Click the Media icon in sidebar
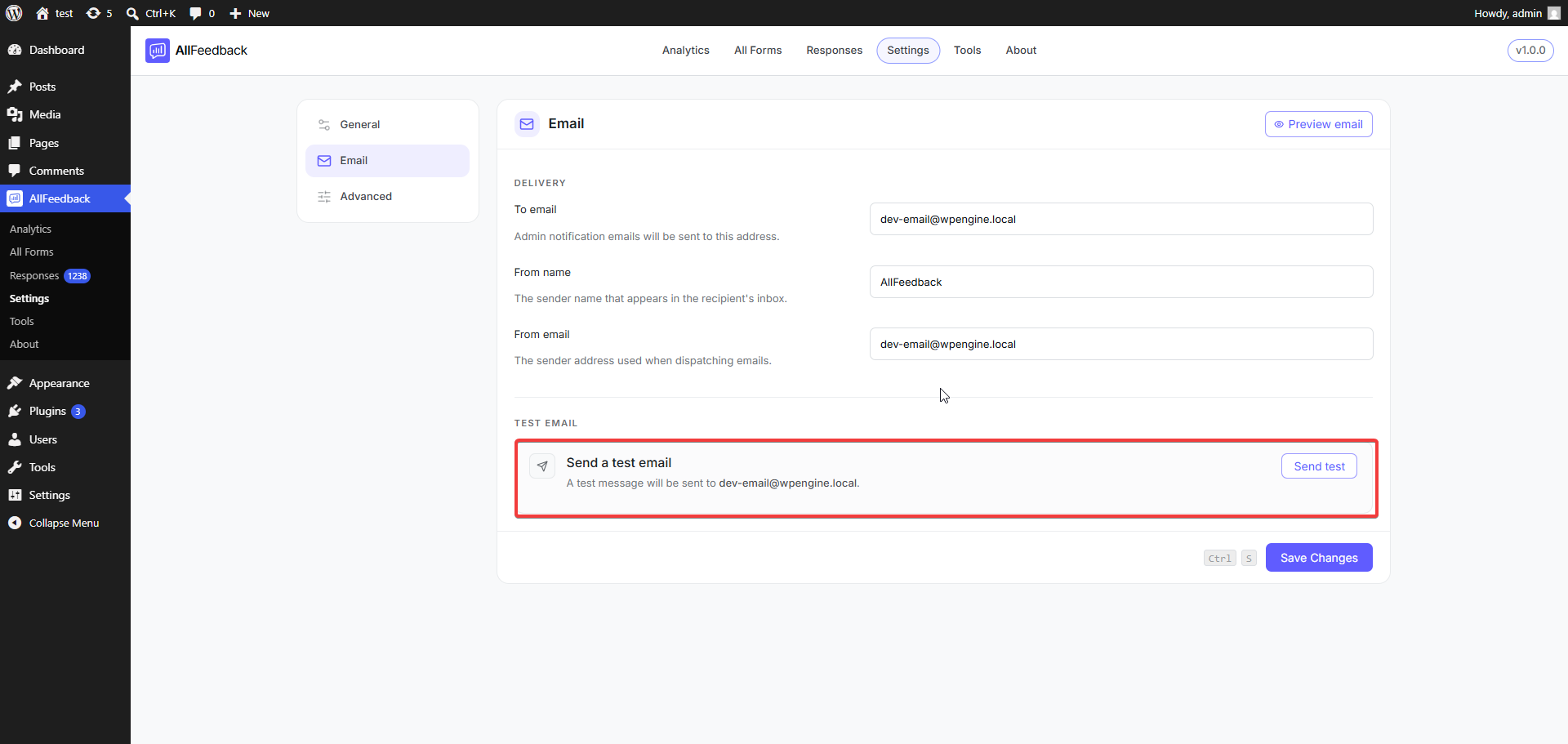 (x=15, y=114)
